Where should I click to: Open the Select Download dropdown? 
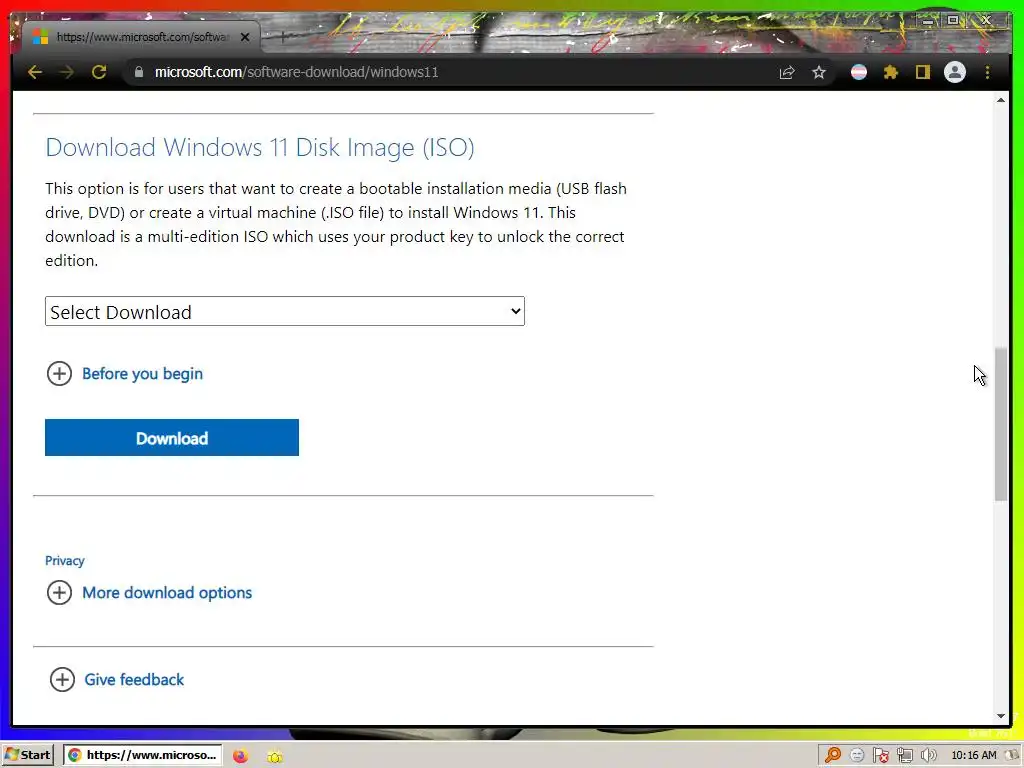(285, 312)
